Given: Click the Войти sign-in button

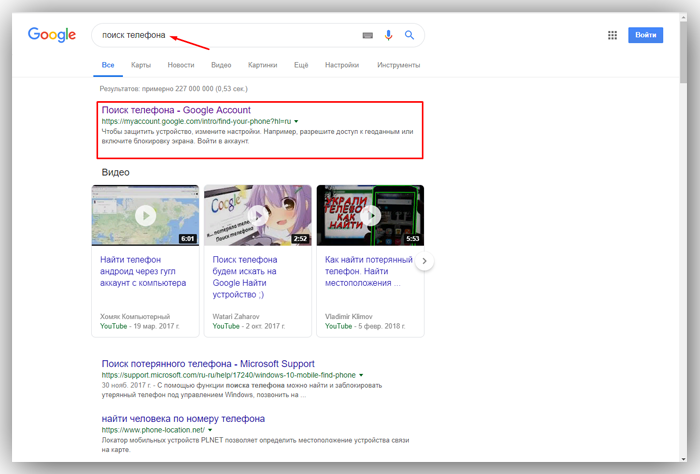Looking at the screenshot, I should [646, 35].
